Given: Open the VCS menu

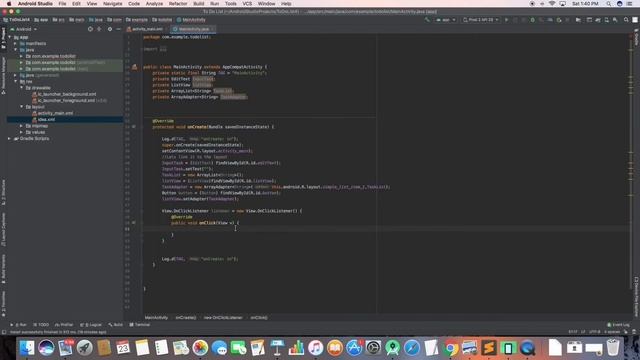Looking at the screenshot, I should [247, 4].
